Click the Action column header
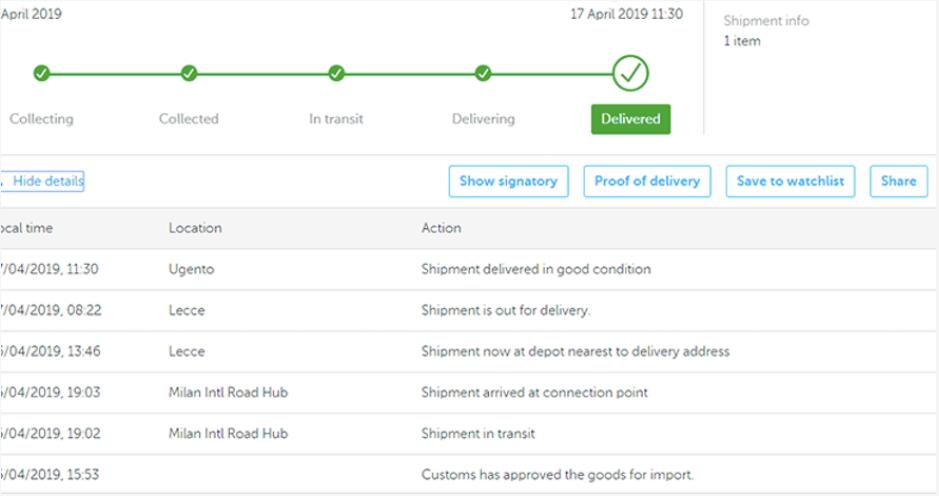939x496 pixels. tap(441, 228)
